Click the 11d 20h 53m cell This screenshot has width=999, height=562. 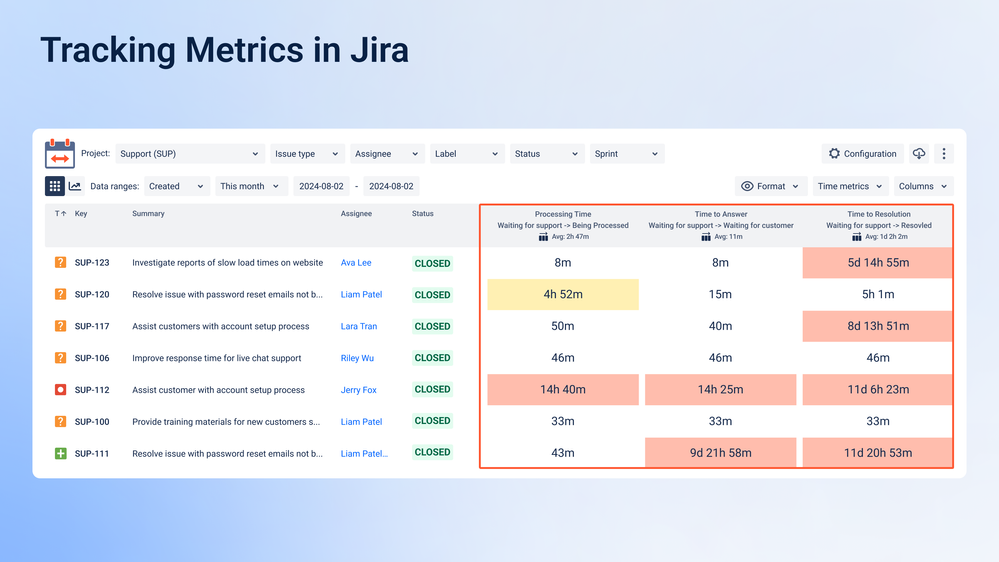click(x=878, y=453)
